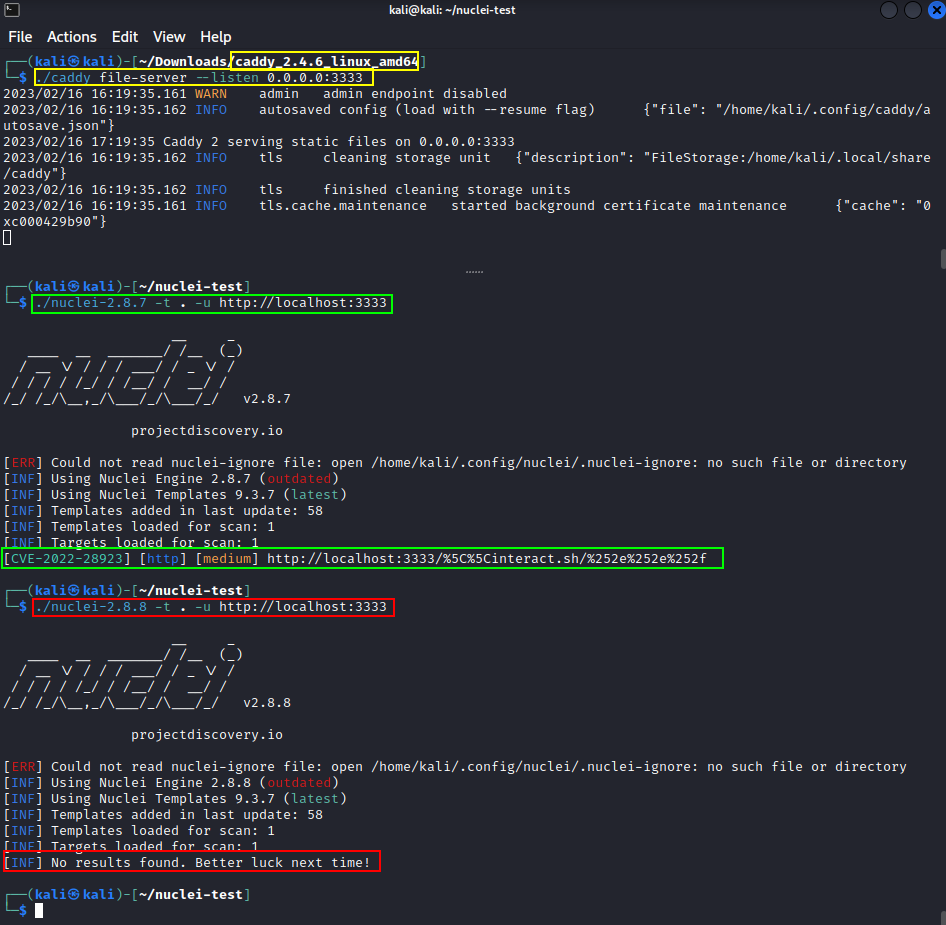Click the second ERR nuclei-ignore message

point(455,767)
